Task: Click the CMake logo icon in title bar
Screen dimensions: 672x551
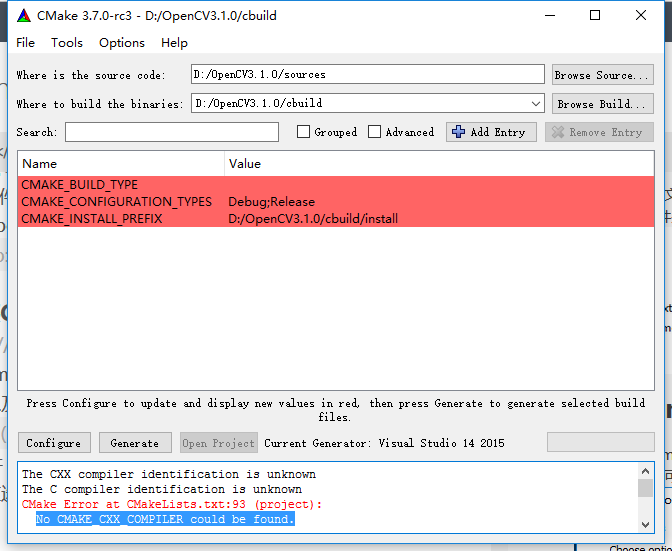Action: (24, 16)
